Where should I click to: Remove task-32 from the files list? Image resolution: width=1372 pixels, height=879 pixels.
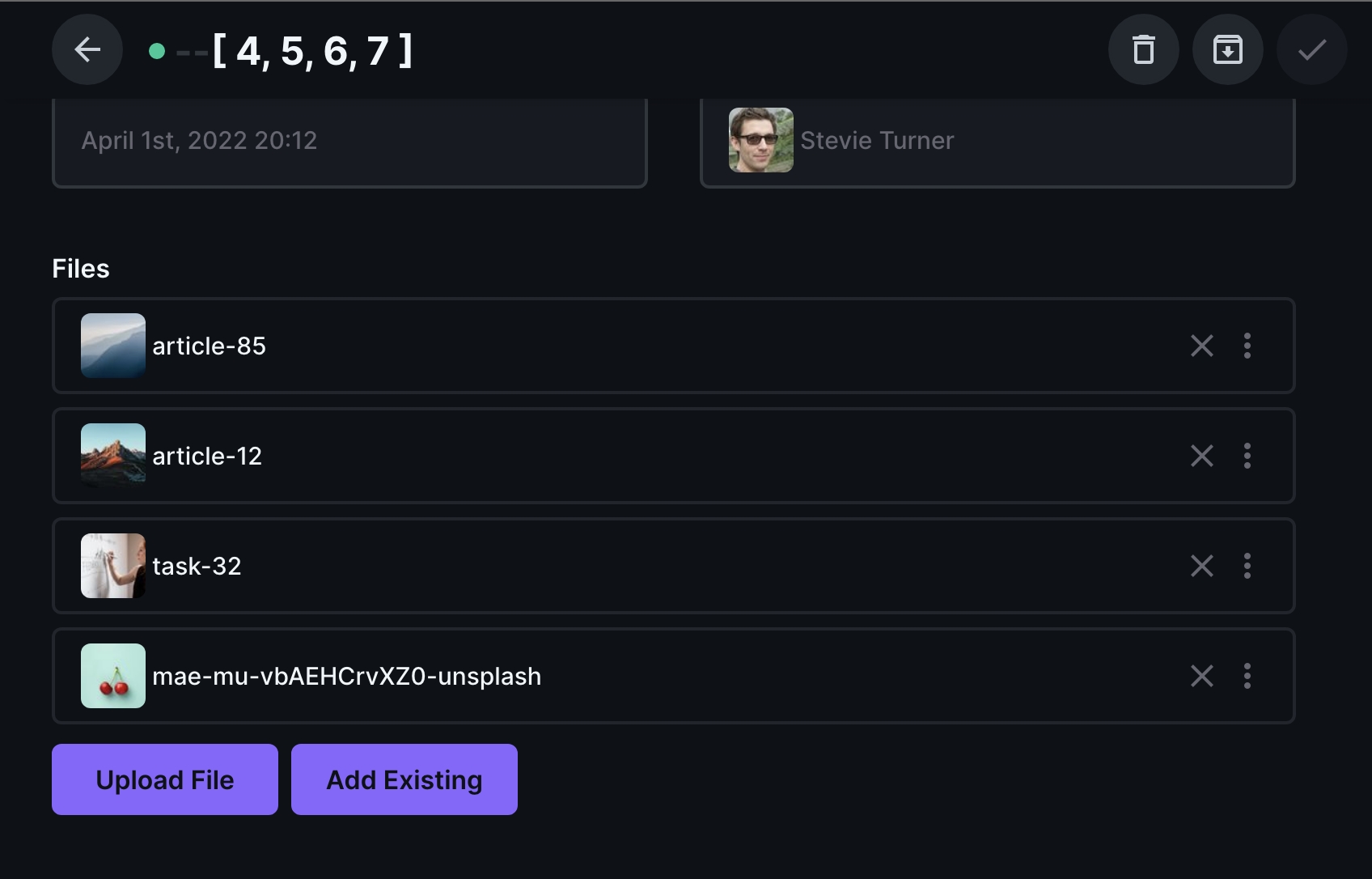(x=1202, y=566)
